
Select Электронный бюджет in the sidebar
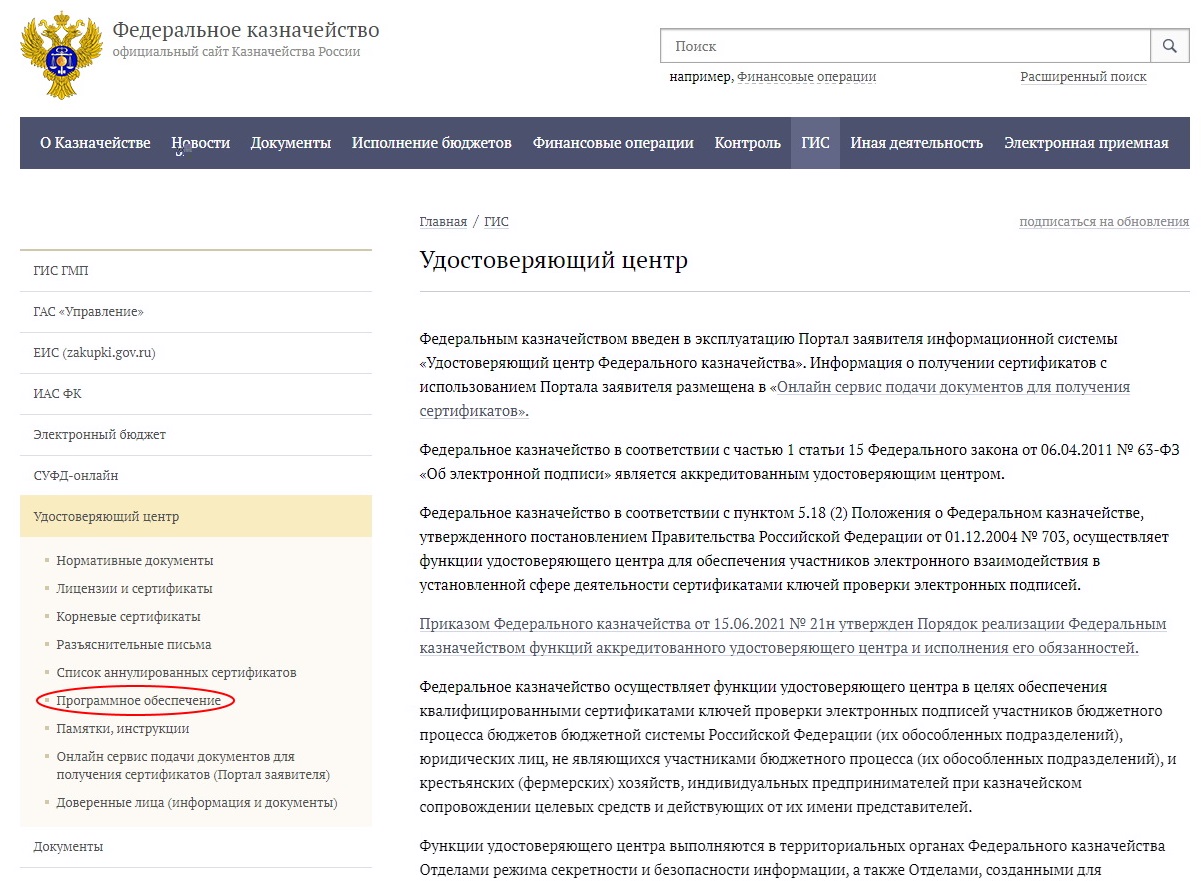[x=196, y=435]
